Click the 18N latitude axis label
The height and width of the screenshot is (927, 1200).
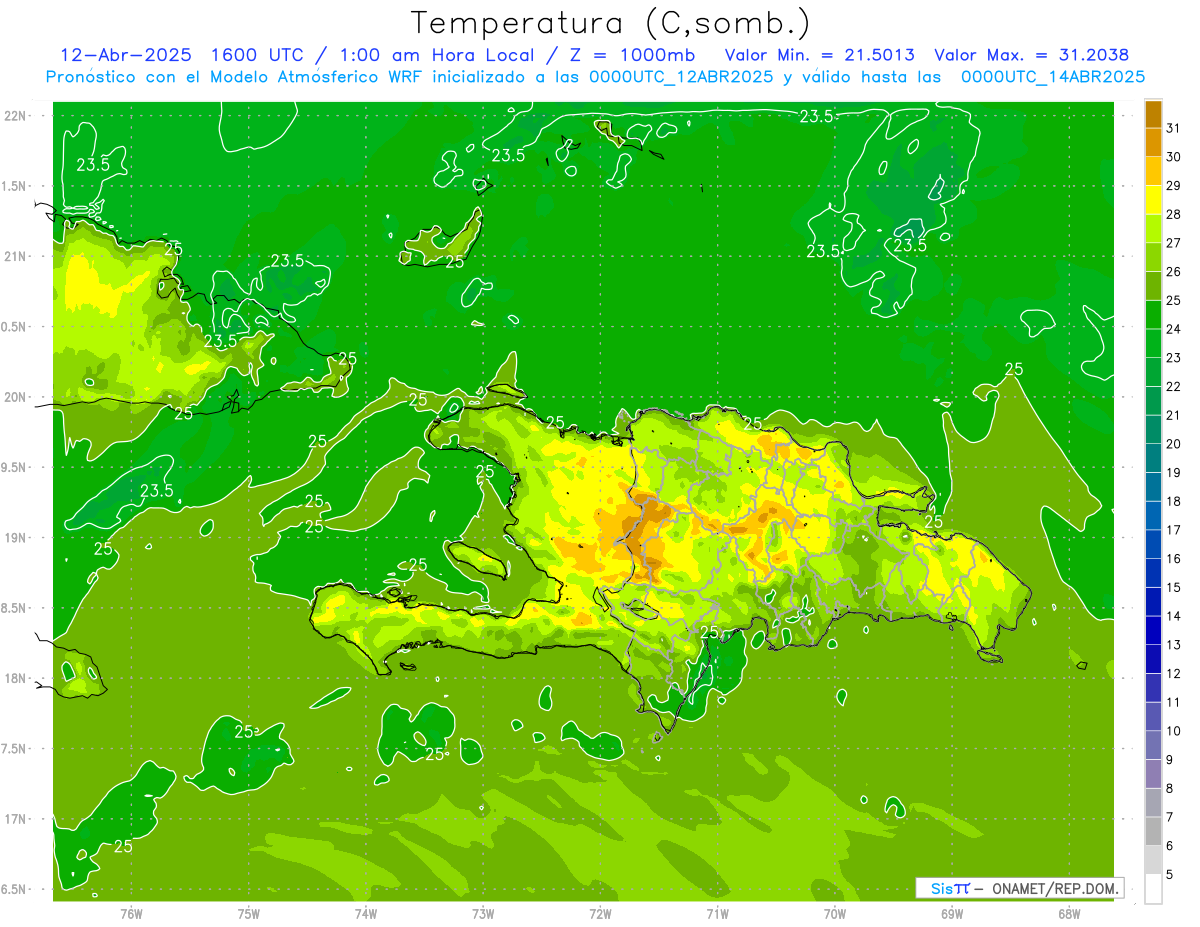17,678
